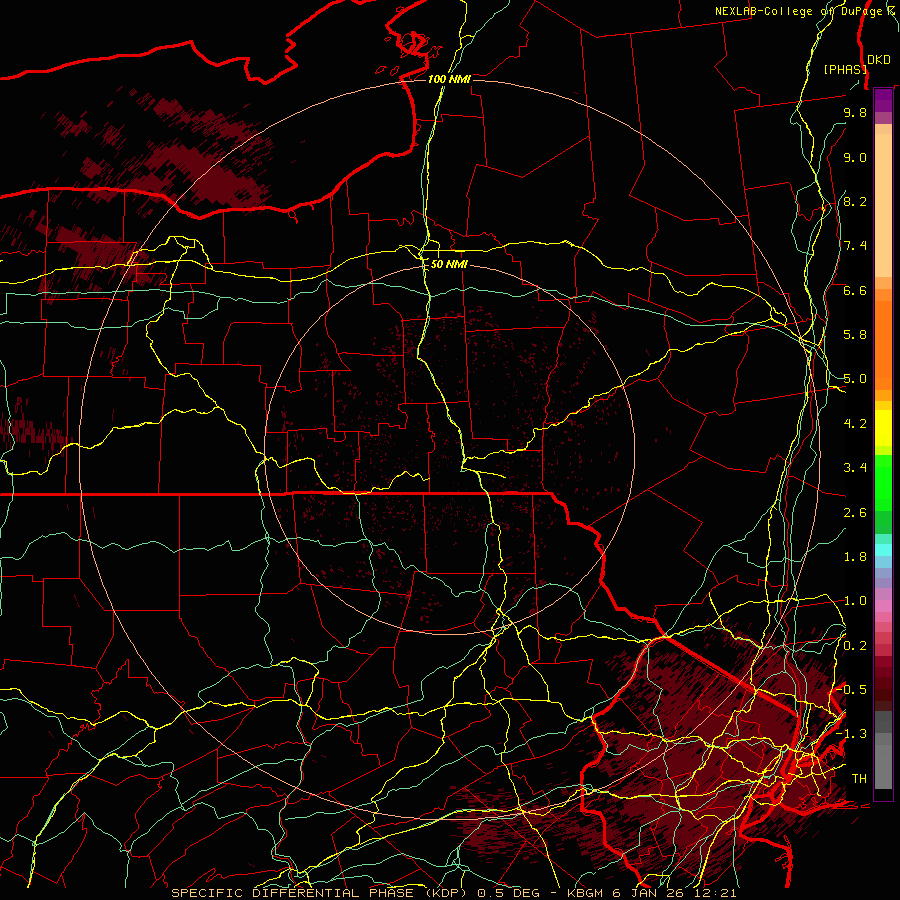Select the 1.0 scale label

coord(855,601)
